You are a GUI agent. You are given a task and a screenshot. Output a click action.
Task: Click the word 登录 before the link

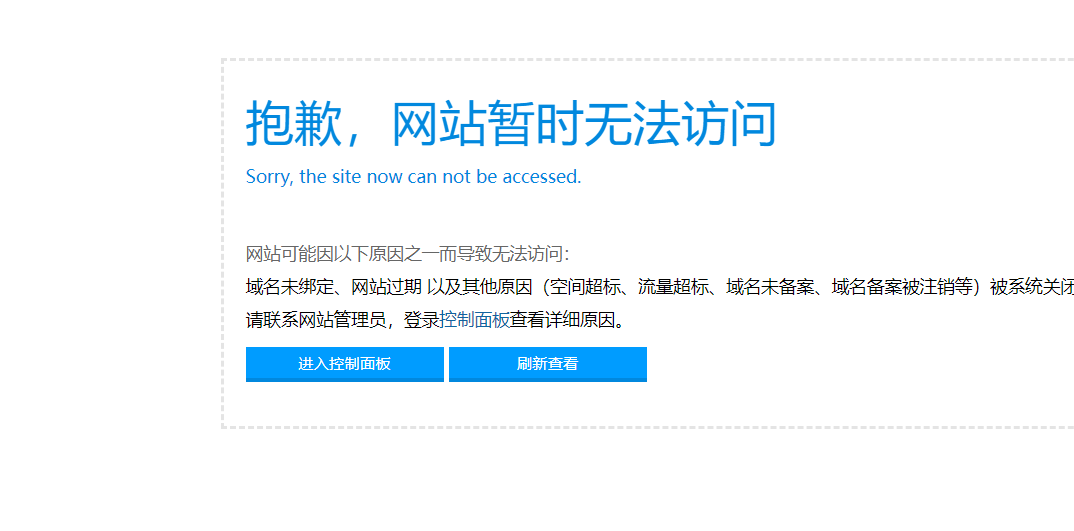point(421,320)
